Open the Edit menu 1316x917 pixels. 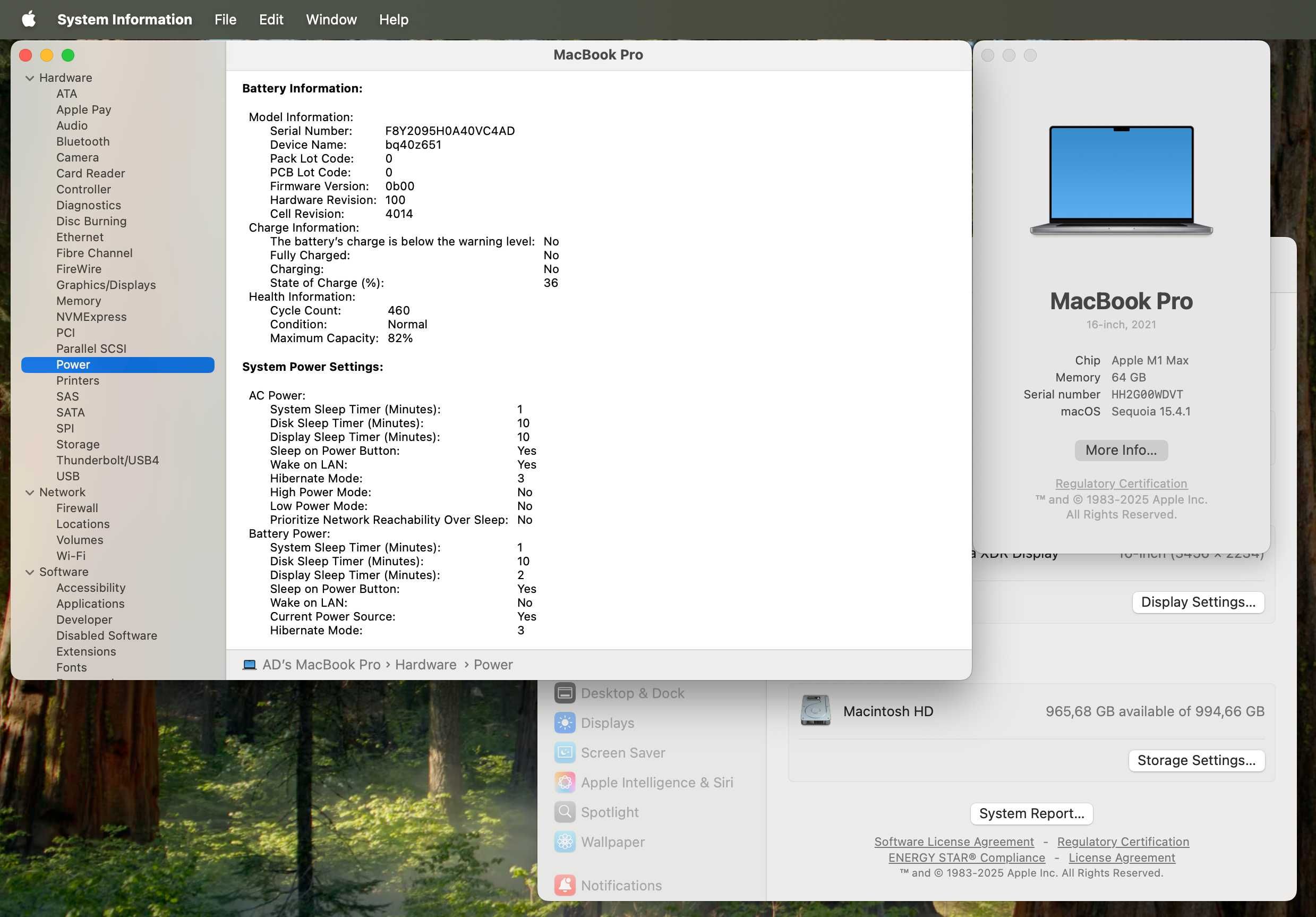point(271,20)
